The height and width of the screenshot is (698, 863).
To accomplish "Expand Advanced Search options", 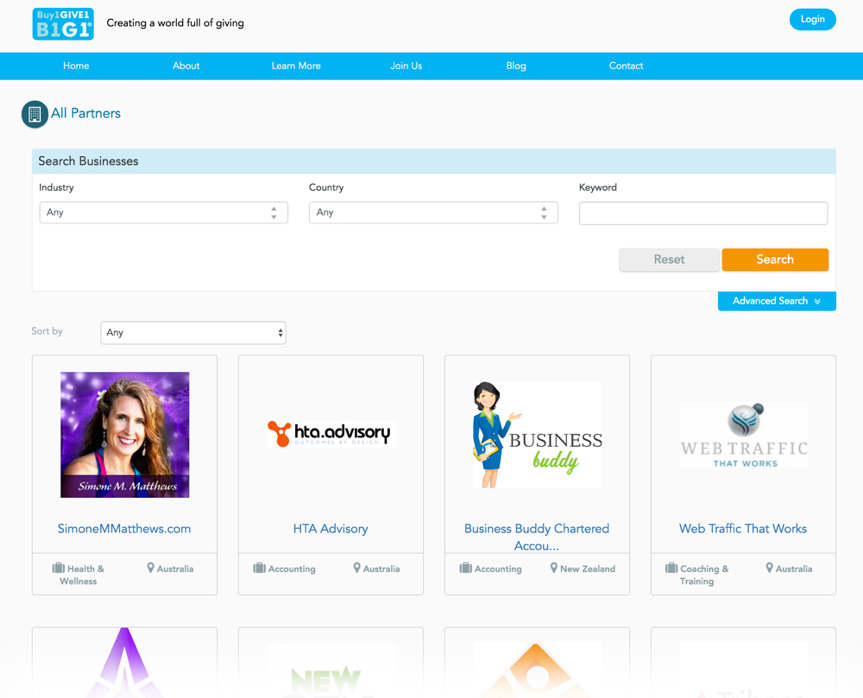I will 777,301.
